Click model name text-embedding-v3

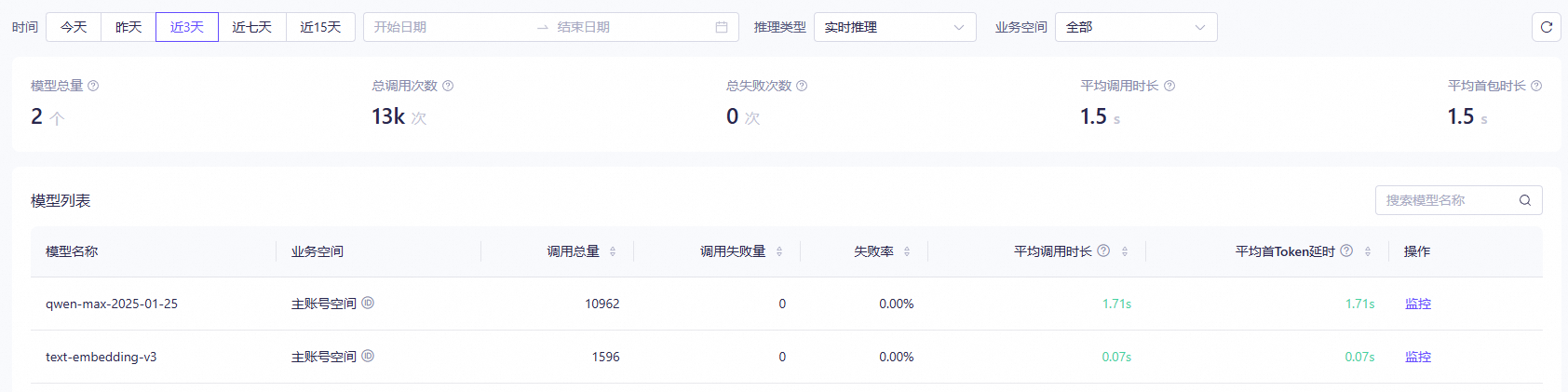point(101,357)
